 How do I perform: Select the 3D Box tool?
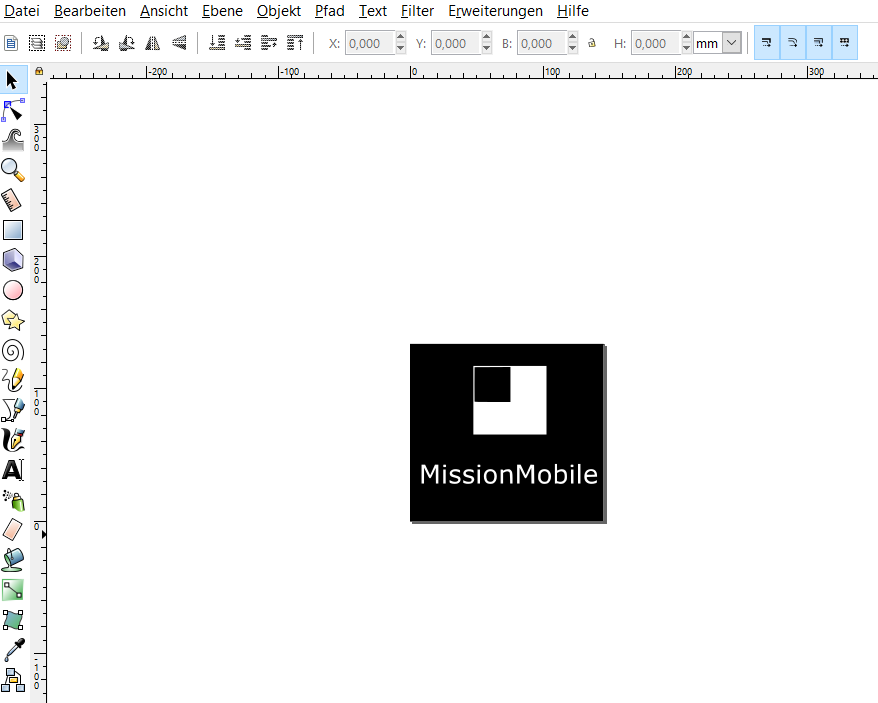12,260
